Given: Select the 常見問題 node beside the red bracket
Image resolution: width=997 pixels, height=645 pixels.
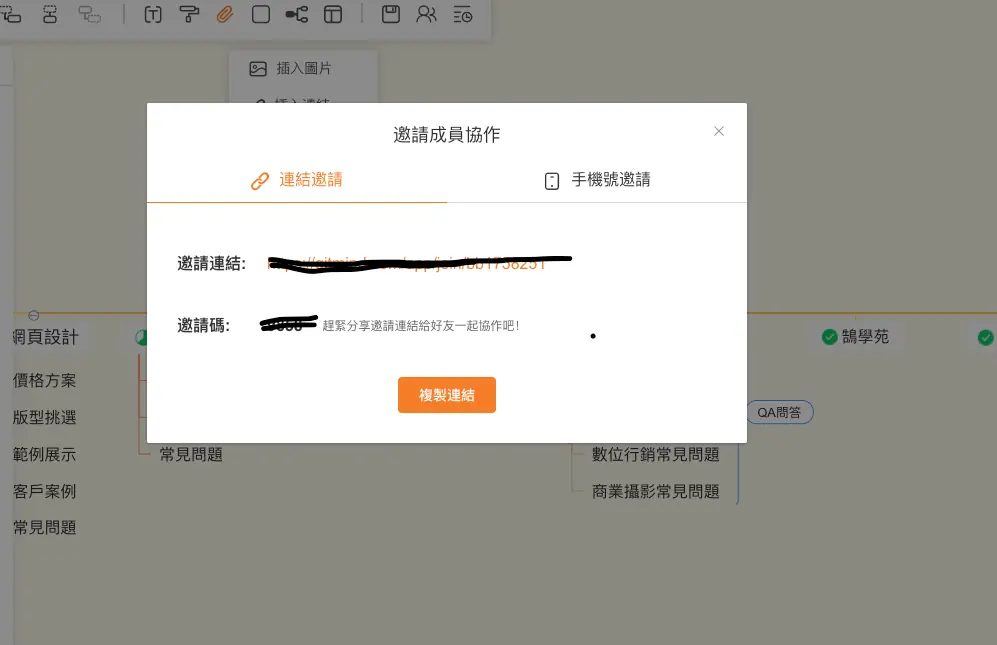Looking at the screenshot, I should click(x=191, y=454).
